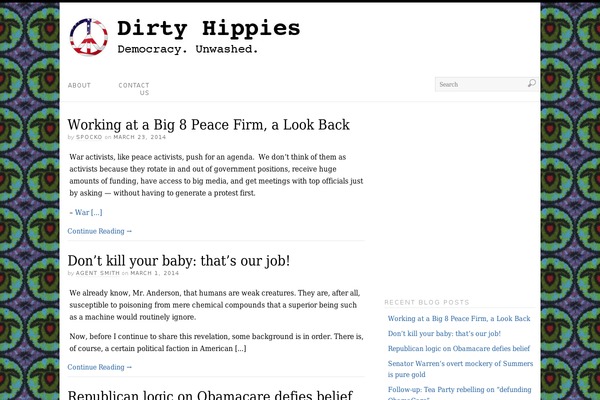Open post Working at a Big 8 Peace Firm
Image resolution: width=600 pixels, height=400 pixels.
click(209, 125)
